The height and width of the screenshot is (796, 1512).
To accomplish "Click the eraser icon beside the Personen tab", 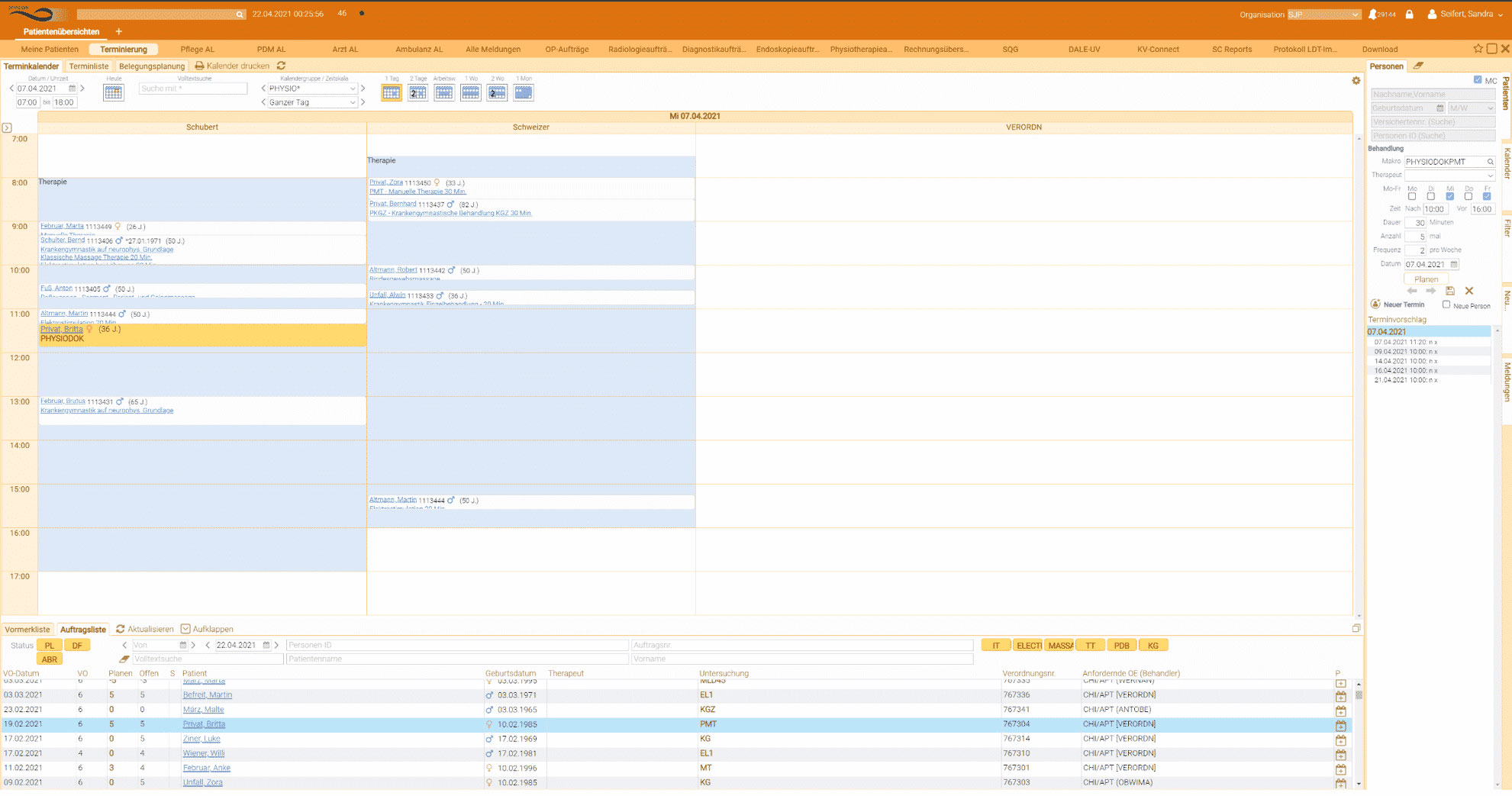I will point(1418,66).
